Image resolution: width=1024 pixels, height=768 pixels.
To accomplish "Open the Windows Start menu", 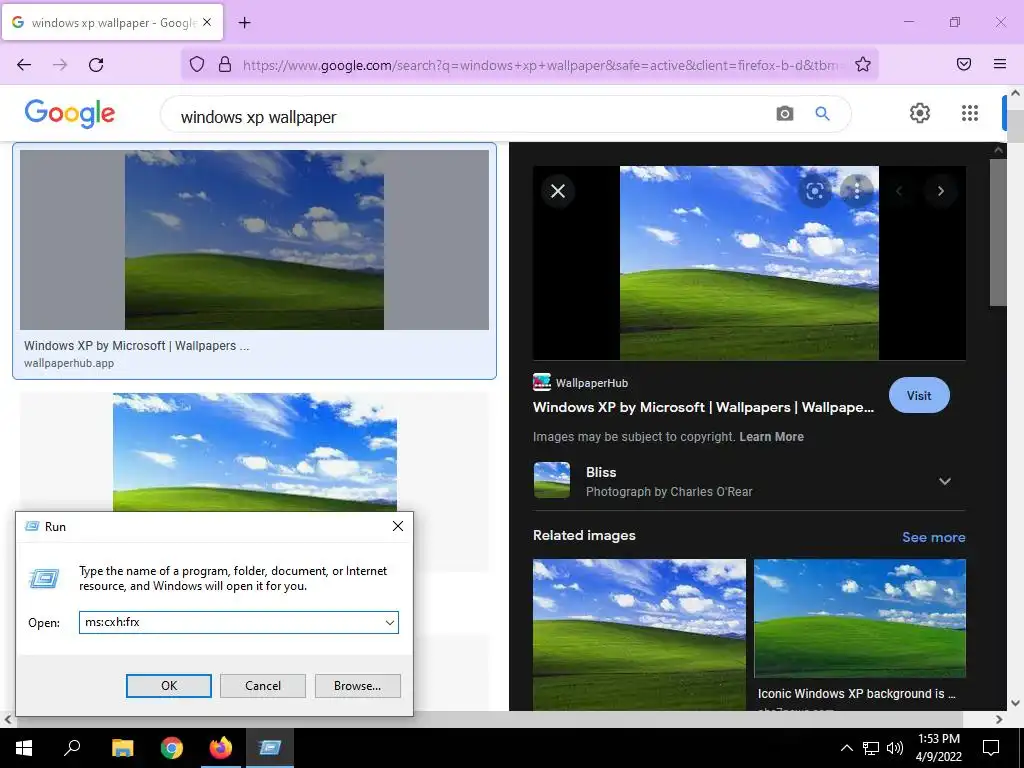I will (x=24, y=748).
